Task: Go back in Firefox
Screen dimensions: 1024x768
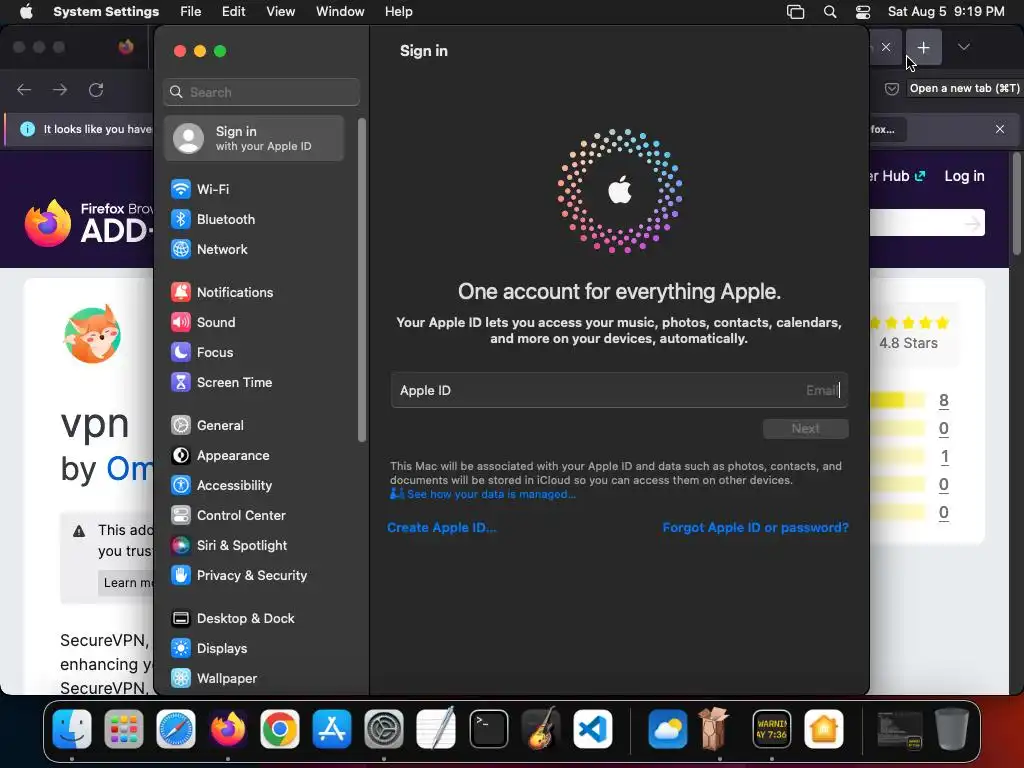Action: [x=24, y=89]
